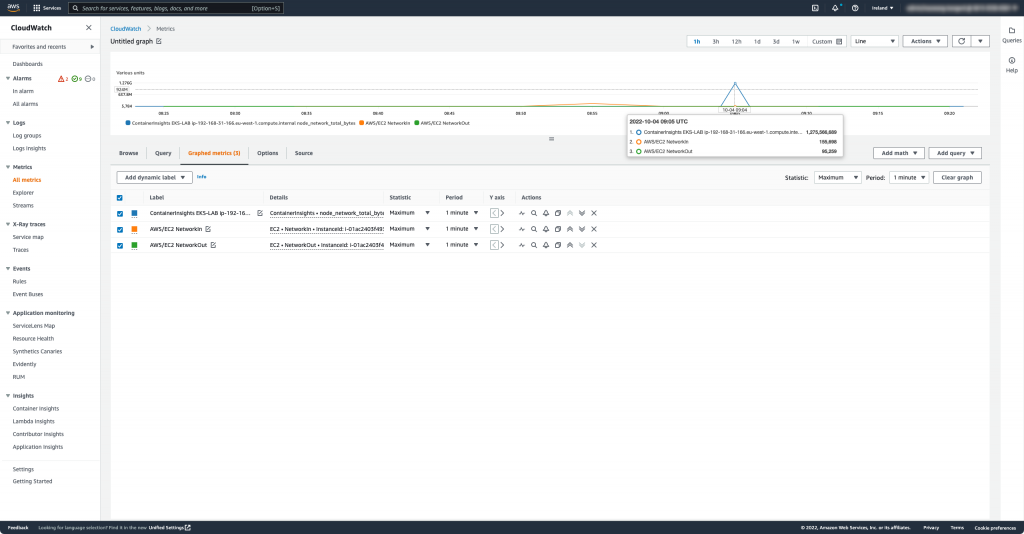Screen dimensions: 1024x534
Task: Open the AWS console home logo
Action: pos(13,8)
